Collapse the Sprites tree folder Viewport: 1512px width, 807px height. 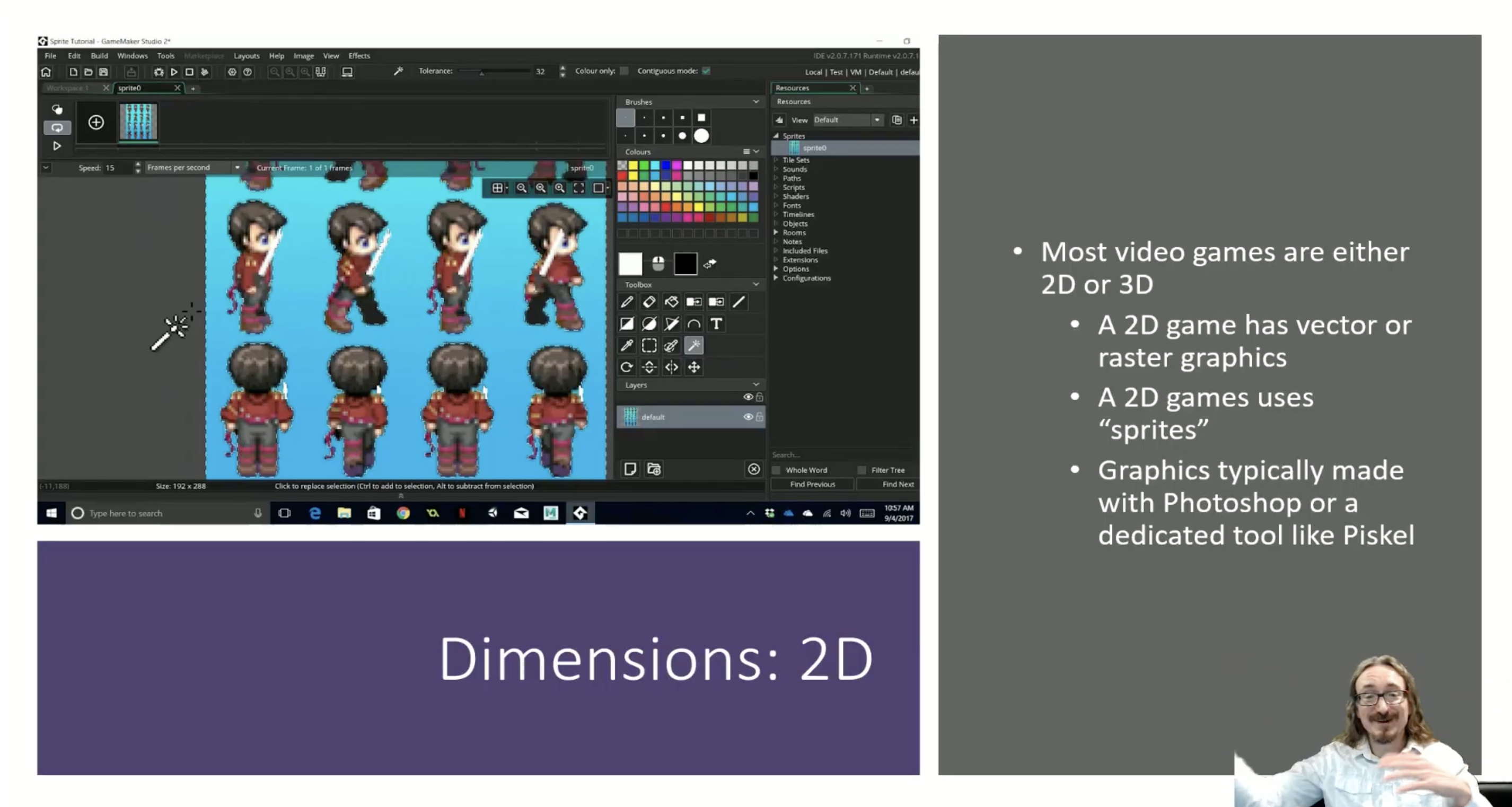click(x=776, y=136)
